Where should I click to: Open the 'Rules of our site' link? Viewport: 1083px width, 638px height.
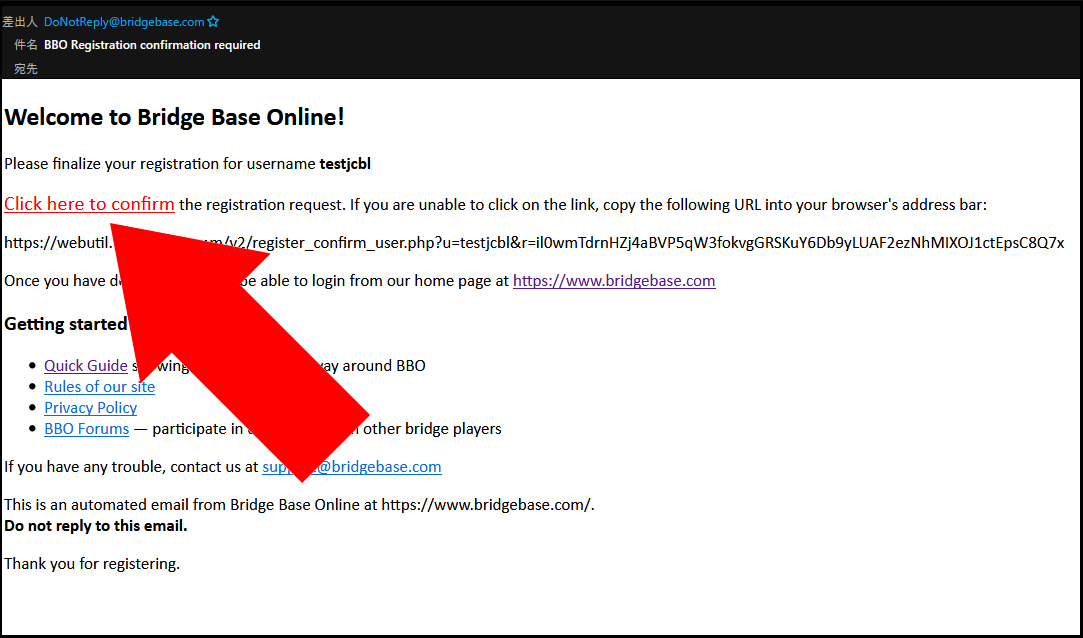pos(99,387)
